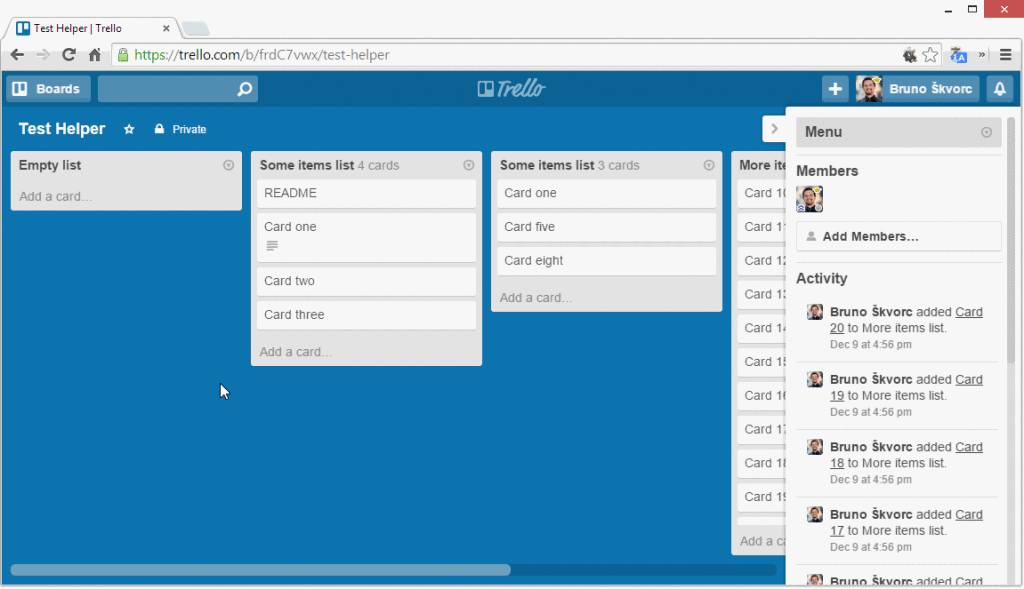Click the plus icon to create a board
The height and width of the screenshot is (589, 1024).
pyautogui.click(x=835, y=89)
